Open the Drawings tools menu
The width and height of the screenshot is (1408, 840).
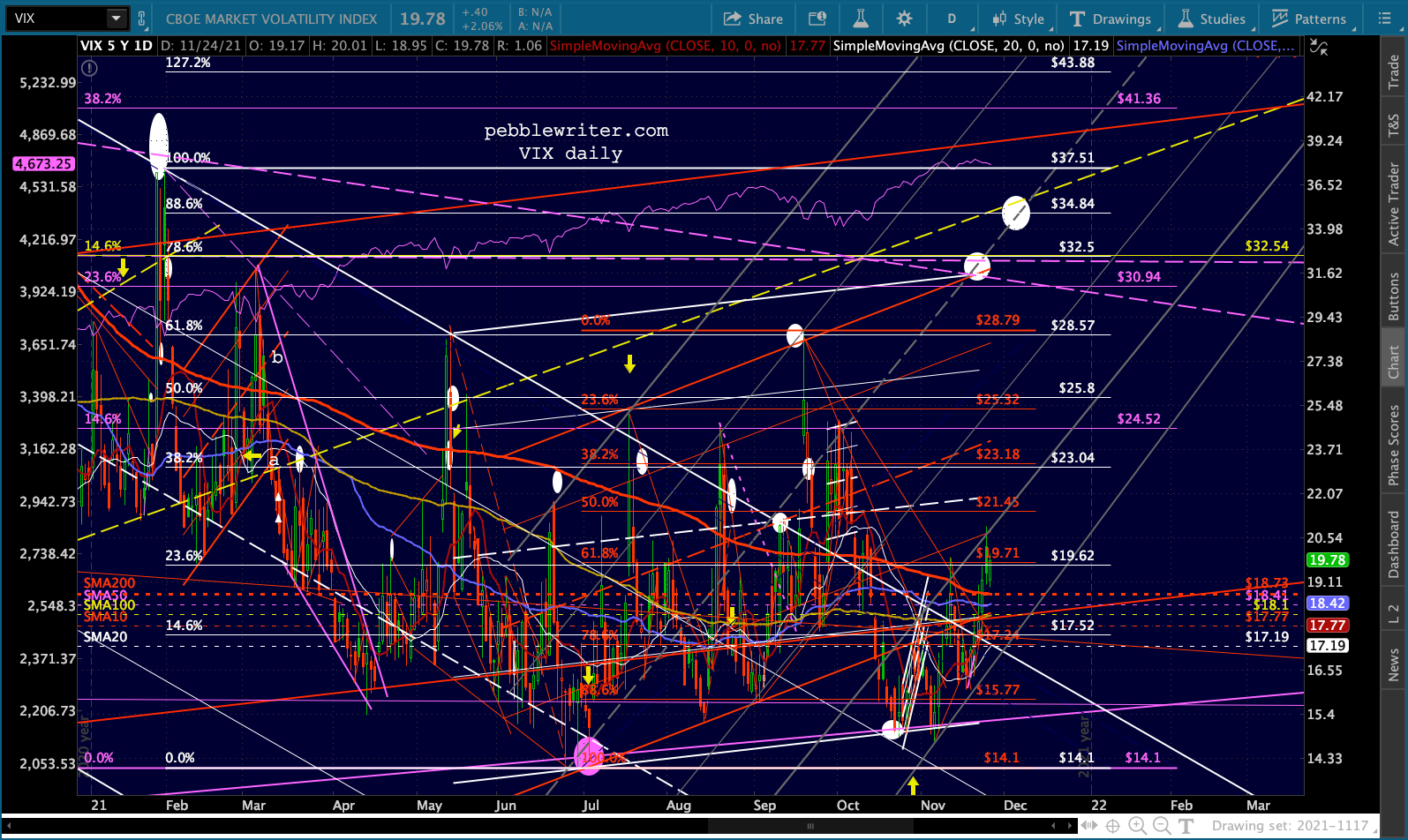[1111, 19]
